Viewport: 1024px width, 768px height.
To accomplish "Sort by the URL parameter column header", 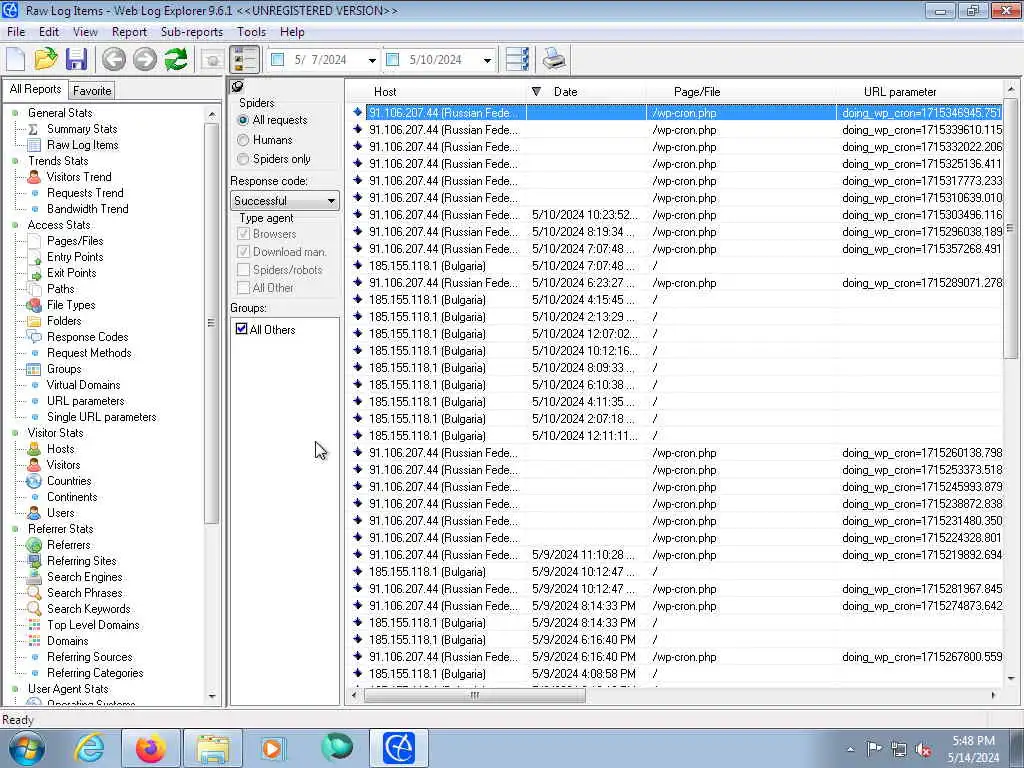I will tap(920, 92).
